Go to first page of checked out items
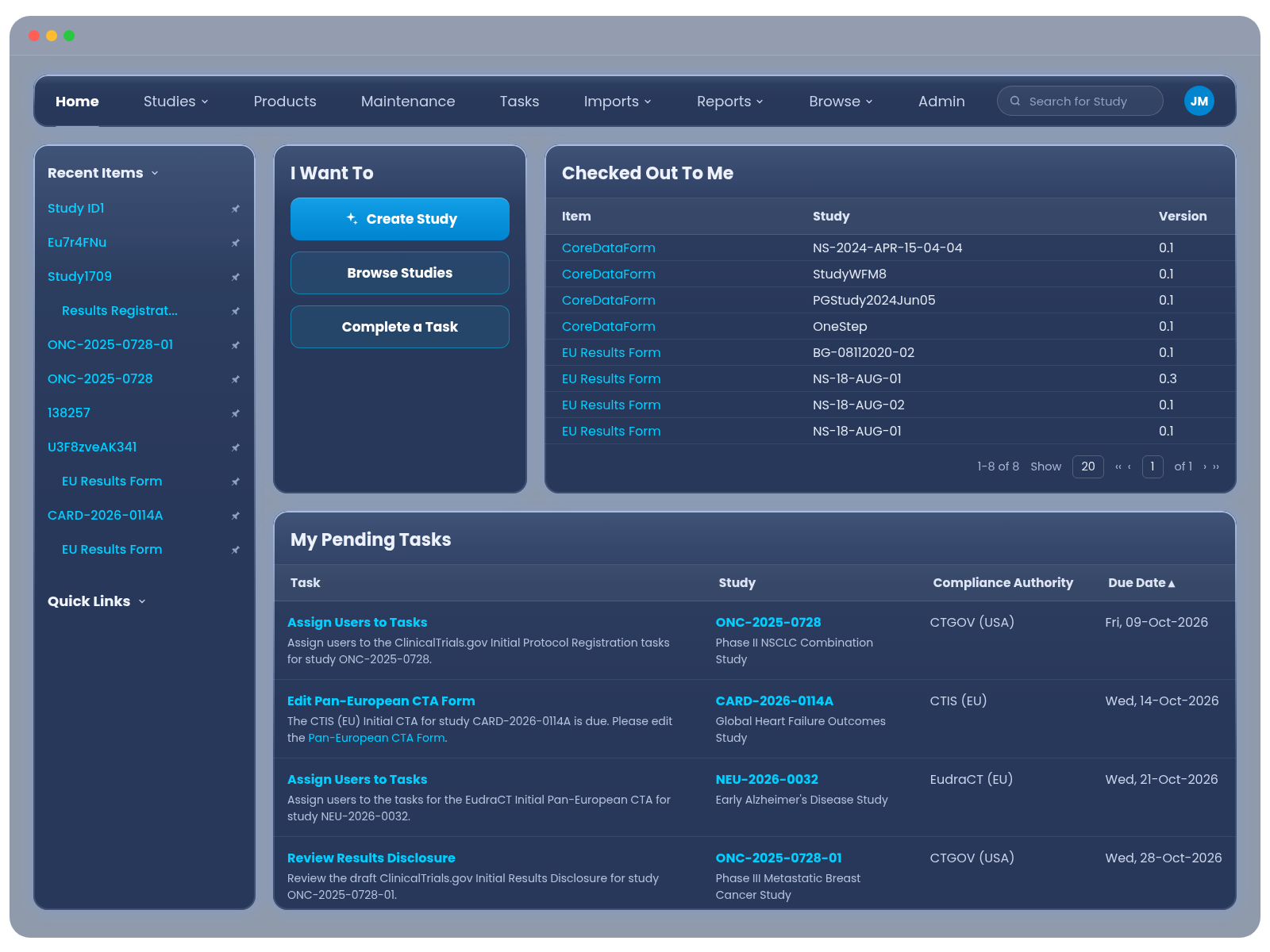 tap(1118, 466)
